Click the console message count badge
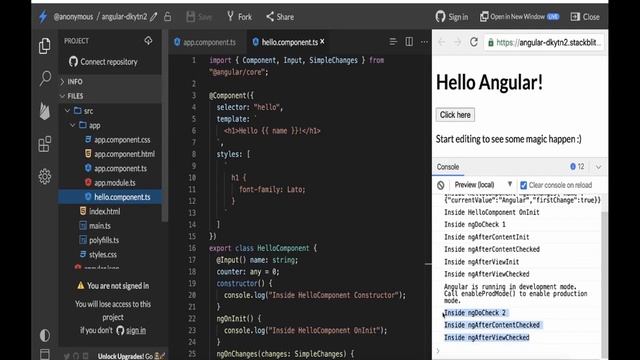The image size is (640, 360). (x=577, y=167)
